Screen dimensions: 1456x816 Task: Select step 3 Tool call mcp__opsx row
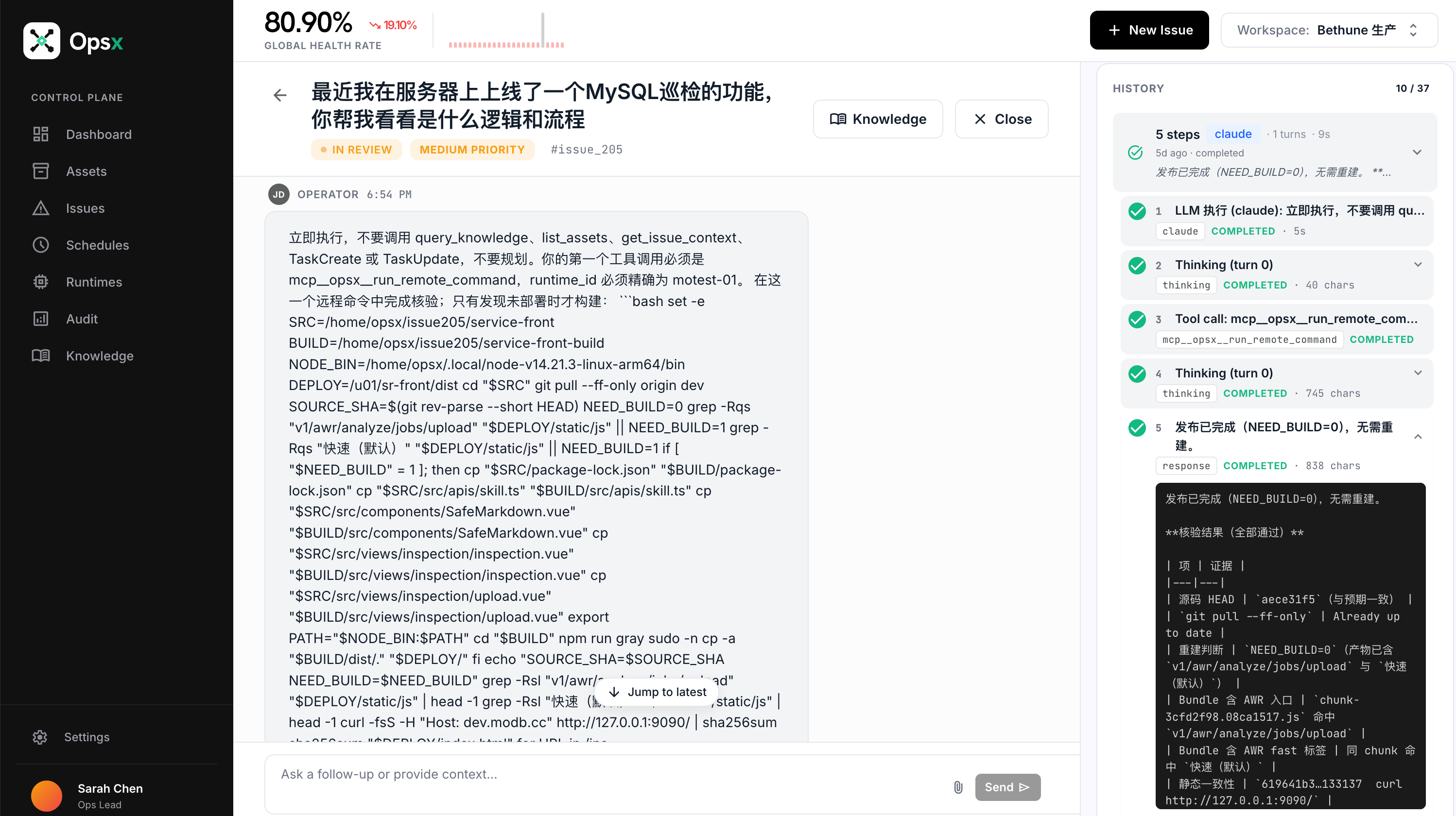point(1276,329)
